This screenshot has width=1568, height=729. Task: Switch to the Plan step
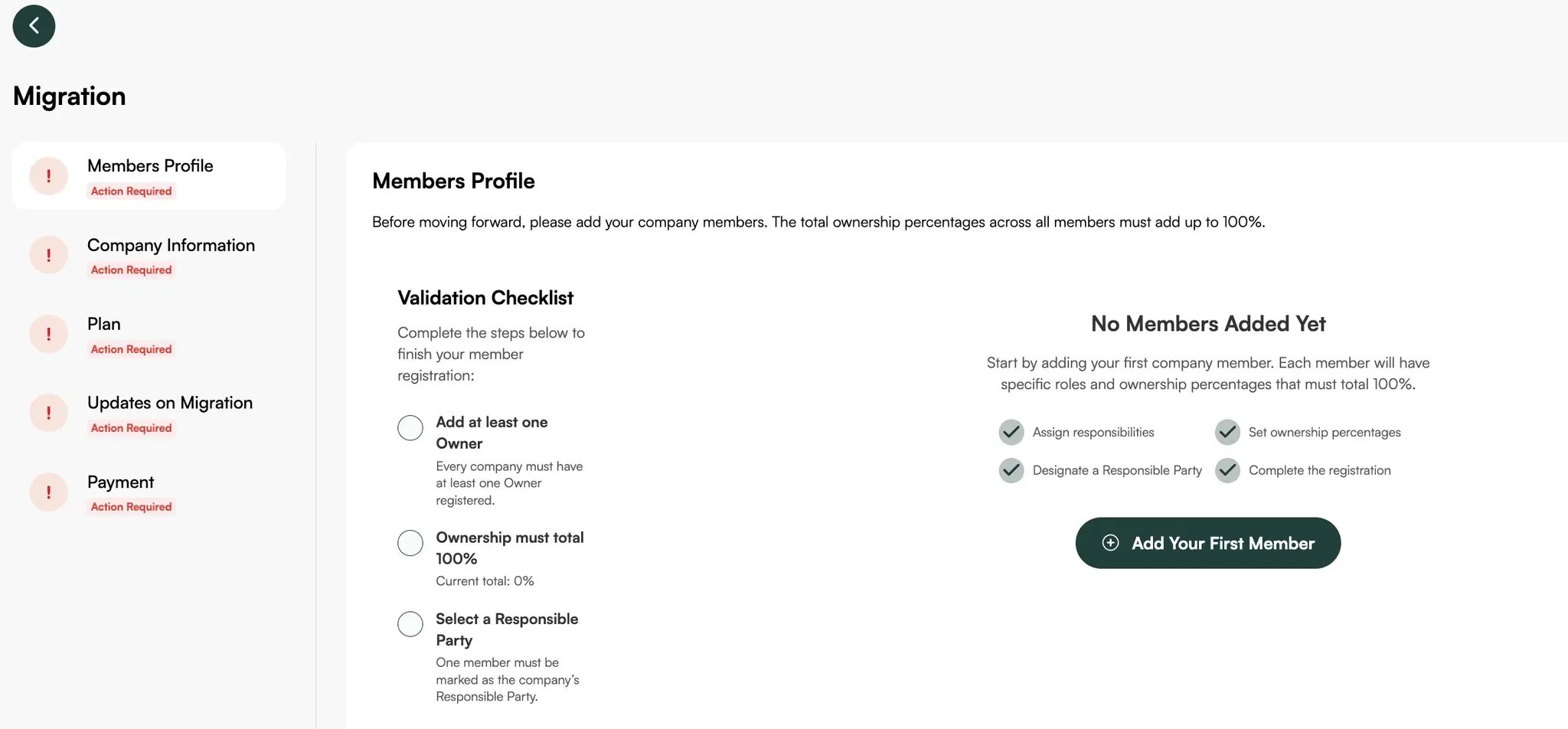(104, 324)
